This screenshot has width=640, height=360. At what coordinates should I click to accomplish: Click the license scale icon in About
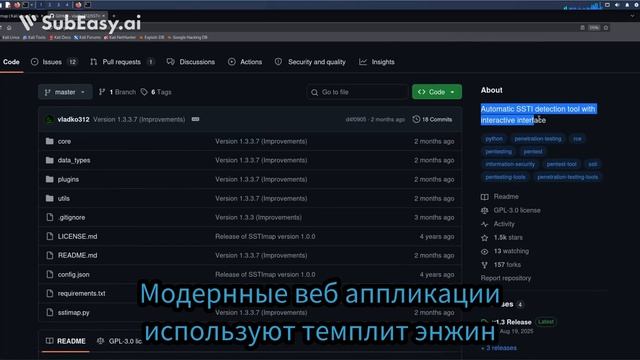click(484, 210)
